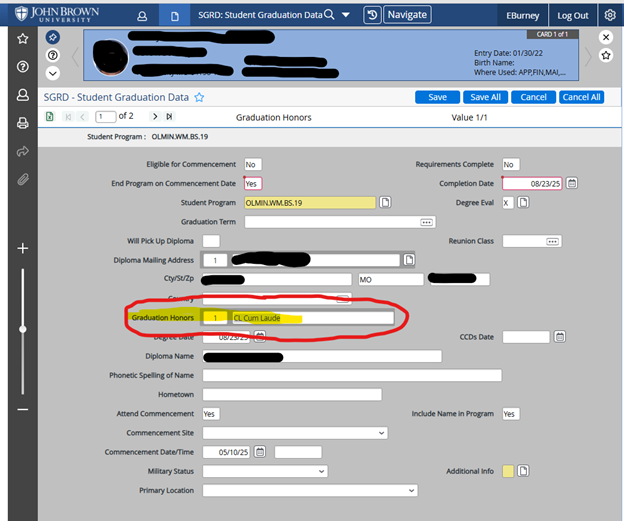Click the Eligible for Commencement No field
Image resolution: width=624 pixels, height=521 pixels.
(252, 164)
